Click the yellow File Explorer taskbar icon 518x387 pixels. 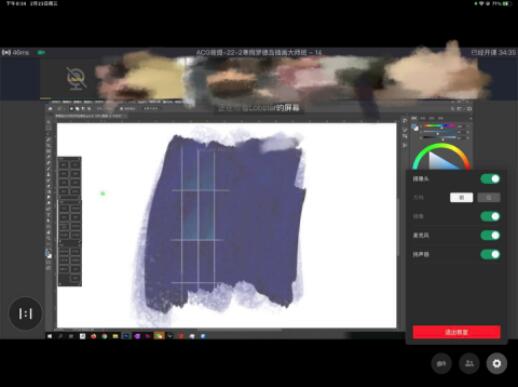(x=115, y=336)
